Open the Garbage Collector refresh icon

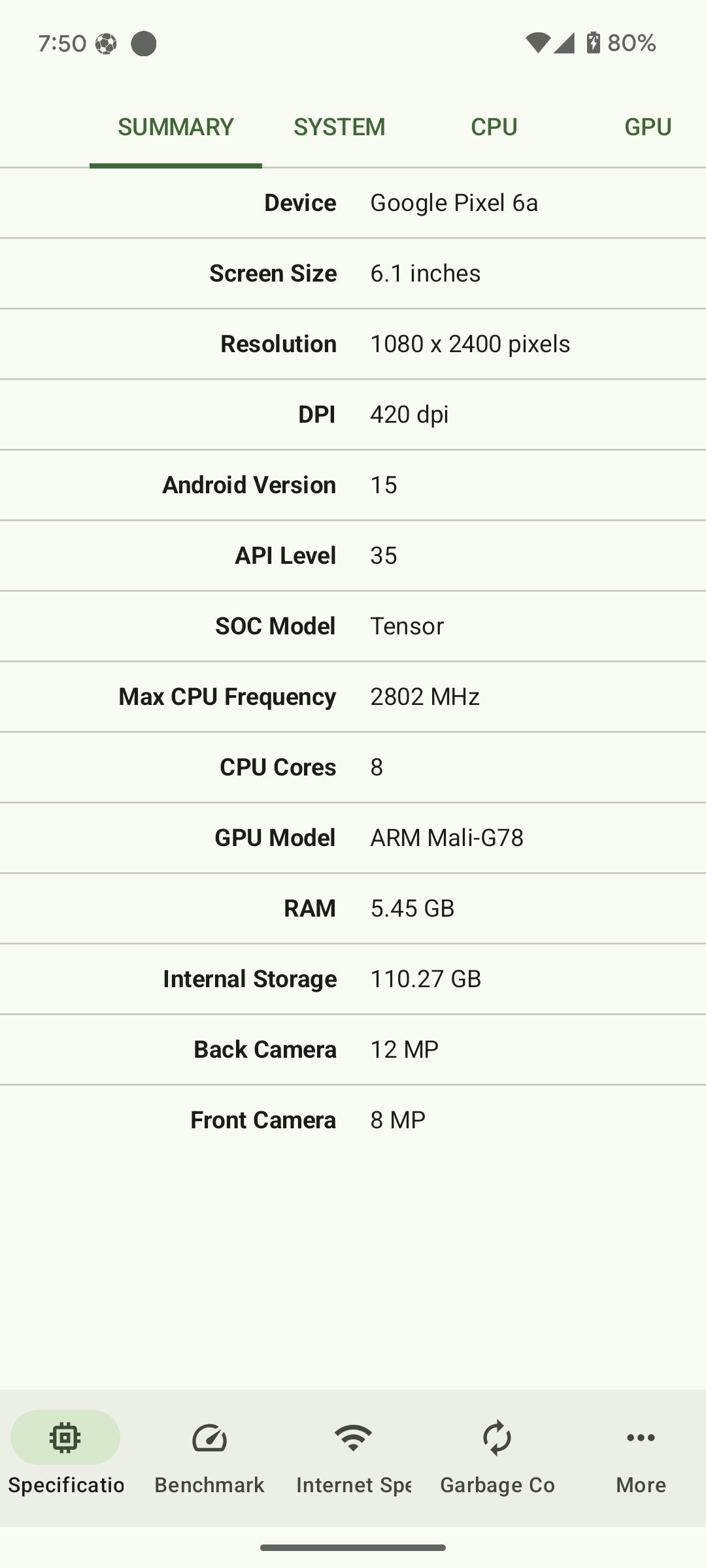point(497,1437)
